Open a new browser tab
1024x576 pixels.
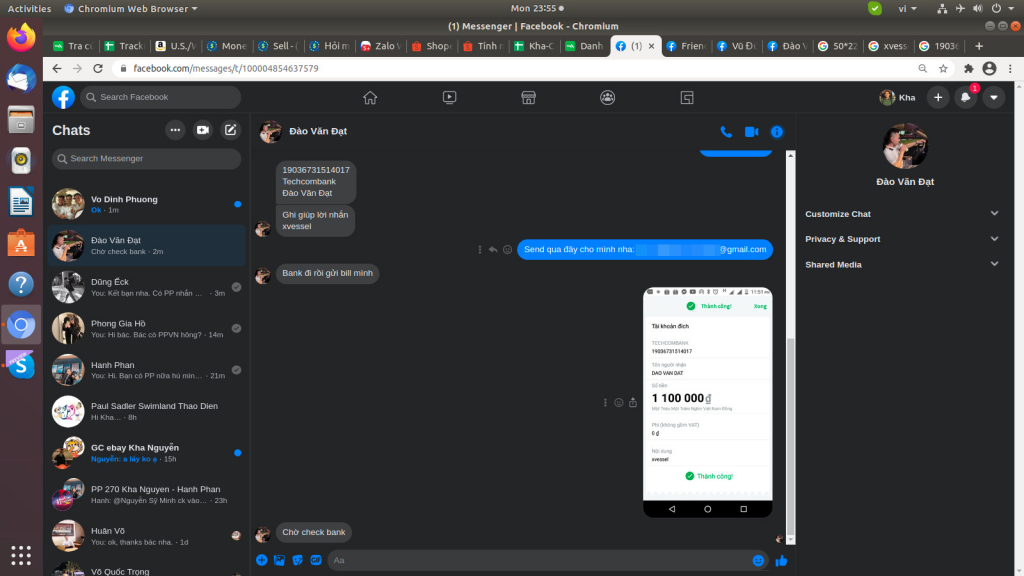pos(978,46)
